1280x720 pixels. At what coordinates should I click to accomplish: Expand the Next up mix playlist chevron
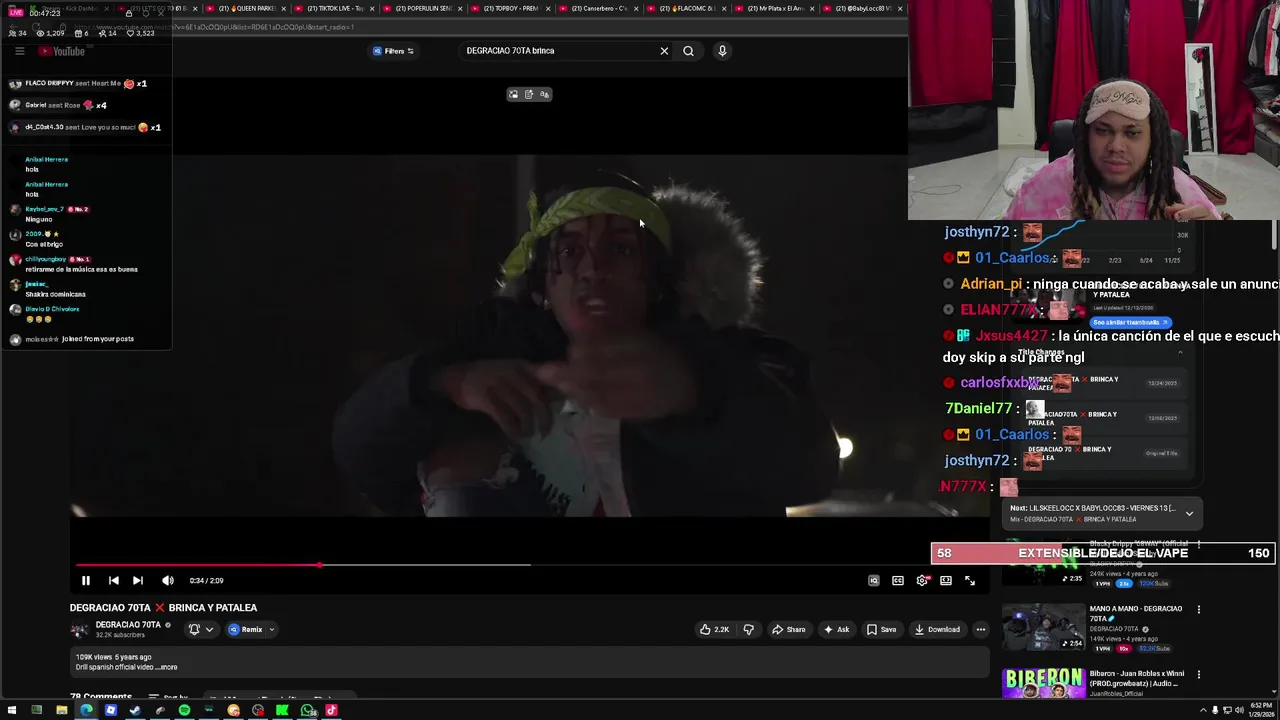coord(1189,513)
